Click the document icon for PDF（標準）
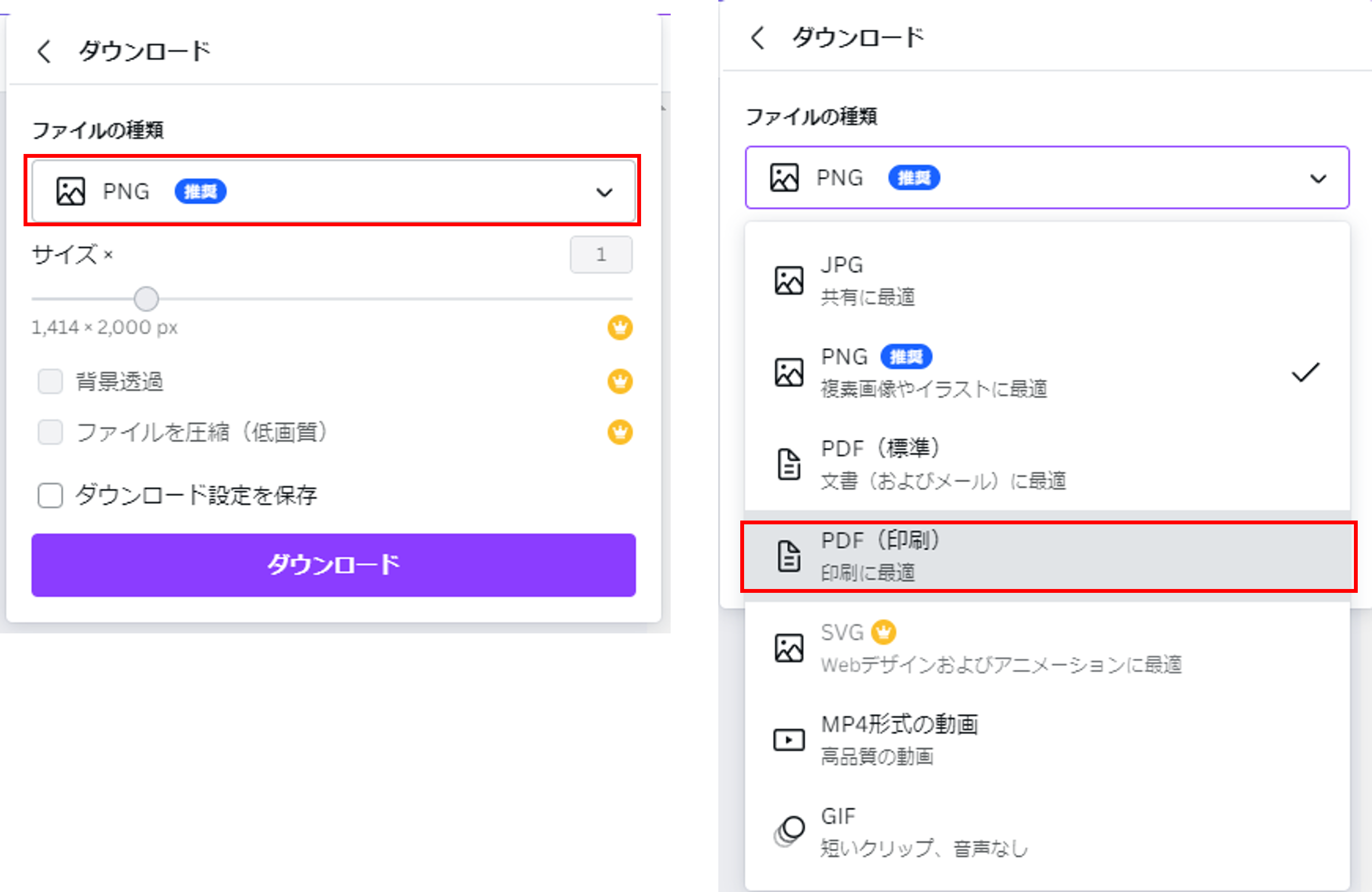This screenshot has height=892, width=1372. (x=788, y=464)
